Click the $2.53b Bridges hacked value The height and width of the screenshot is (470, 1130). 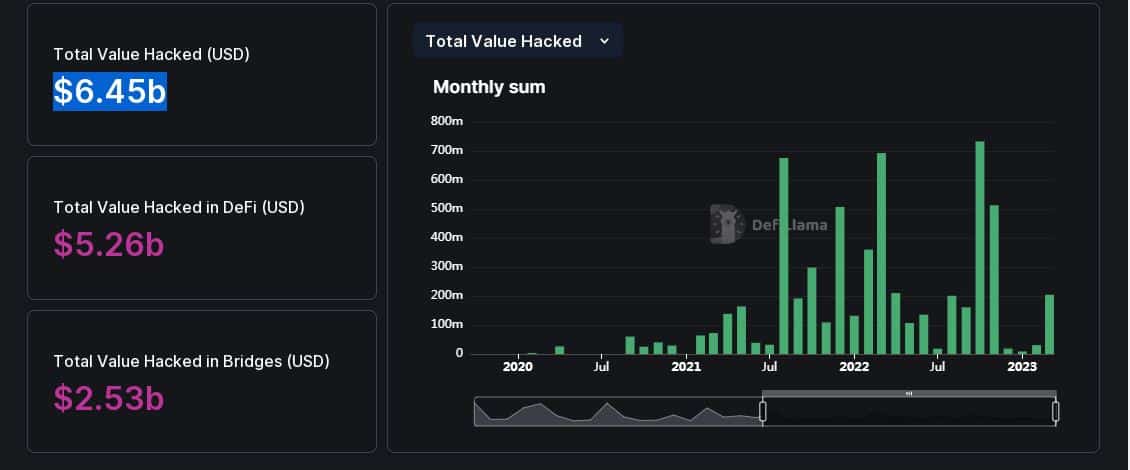(x=109, y=398)
